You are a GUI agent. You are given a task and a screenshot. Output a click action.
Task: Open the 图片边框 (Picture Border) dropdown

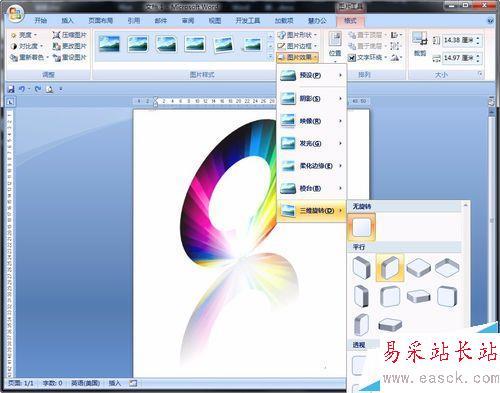(x=297, y=46)
